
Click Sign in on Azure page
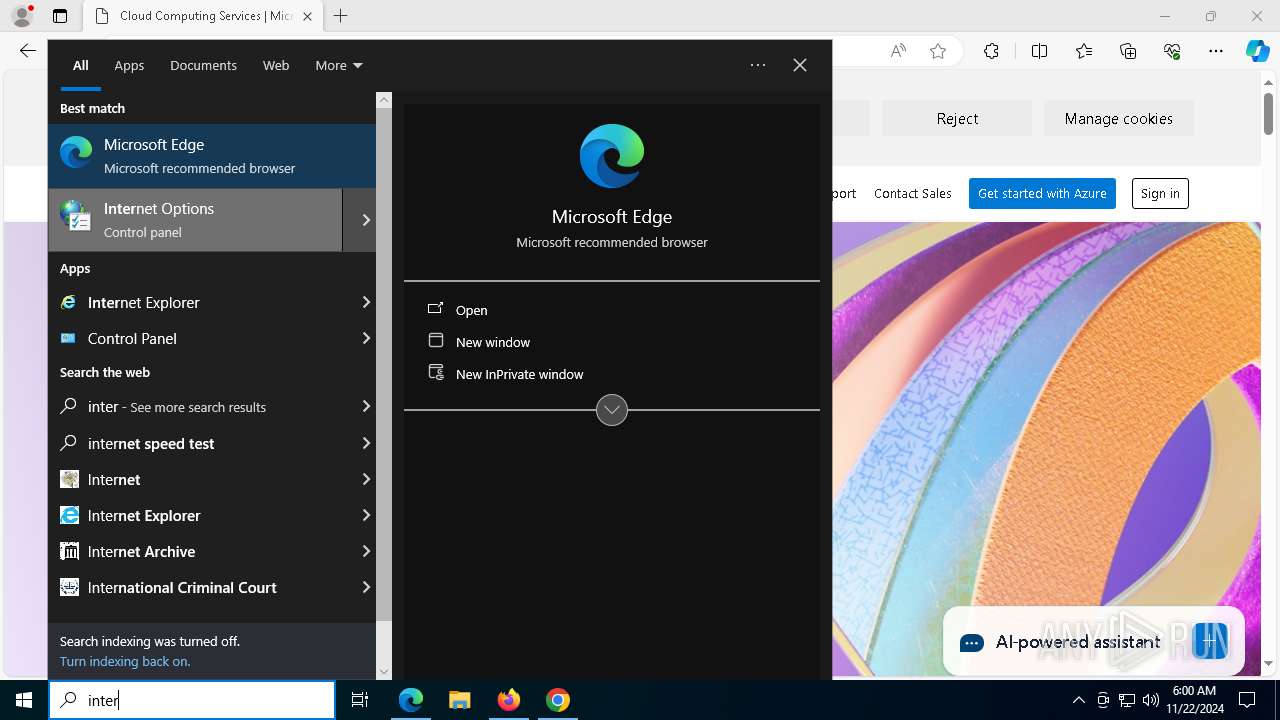[x=1160, y=193]
